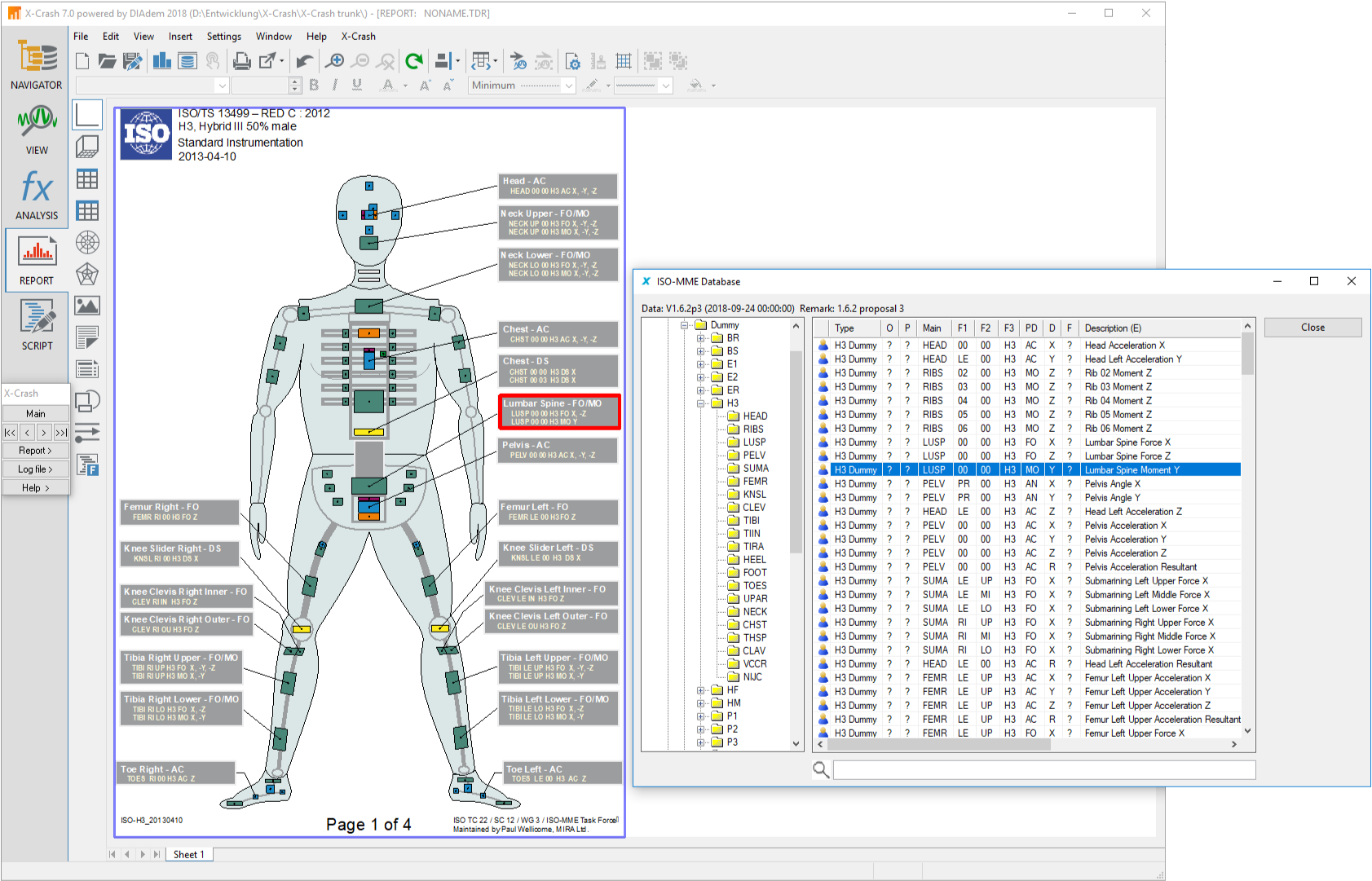Toggle italic text formatting
1372x881 pixels.
point(335,85)
